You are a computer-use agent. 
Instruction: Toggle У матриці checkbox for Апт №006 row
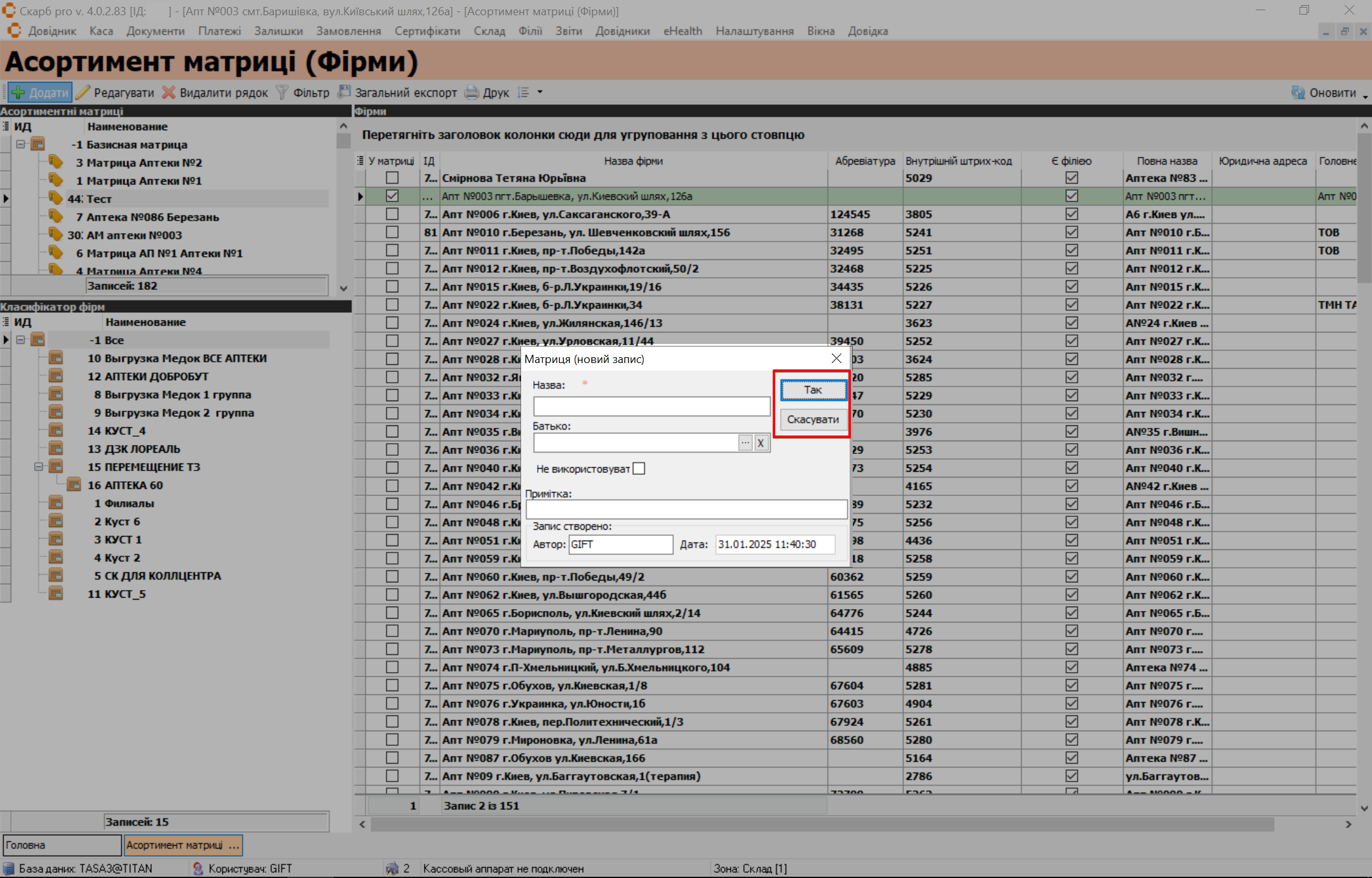tap(392, 214)
